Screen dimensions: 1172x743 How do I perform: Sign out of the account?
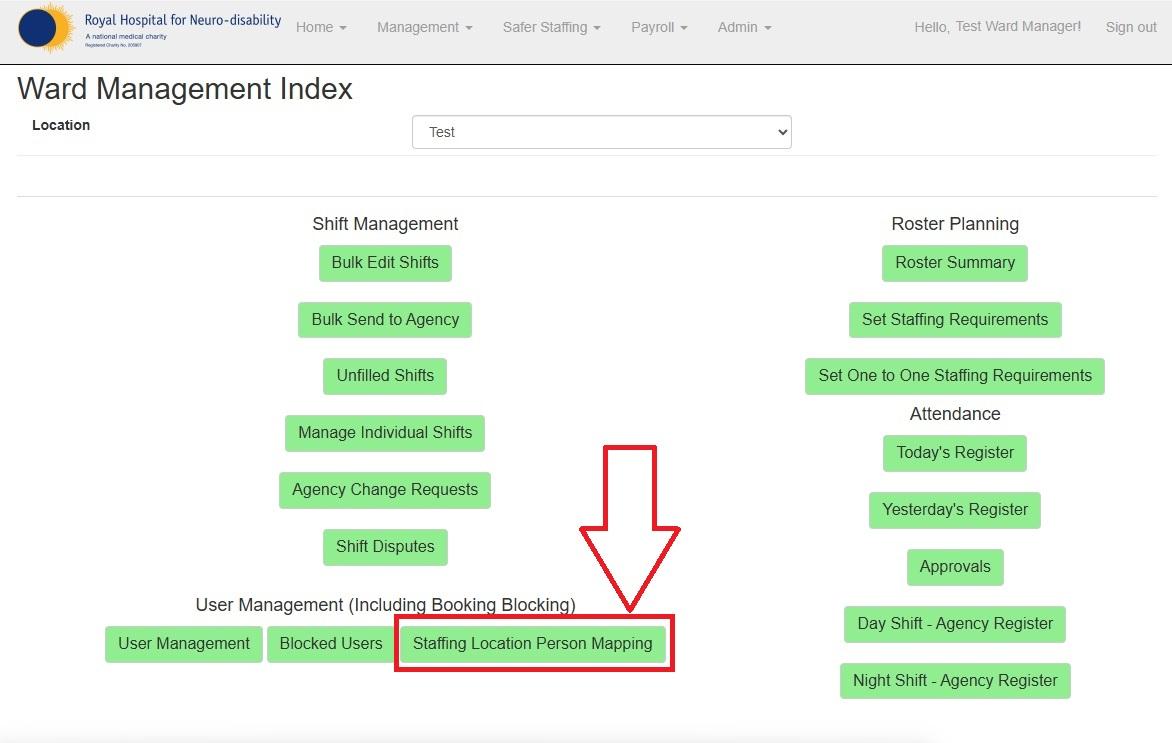(x=1131, y=28)
